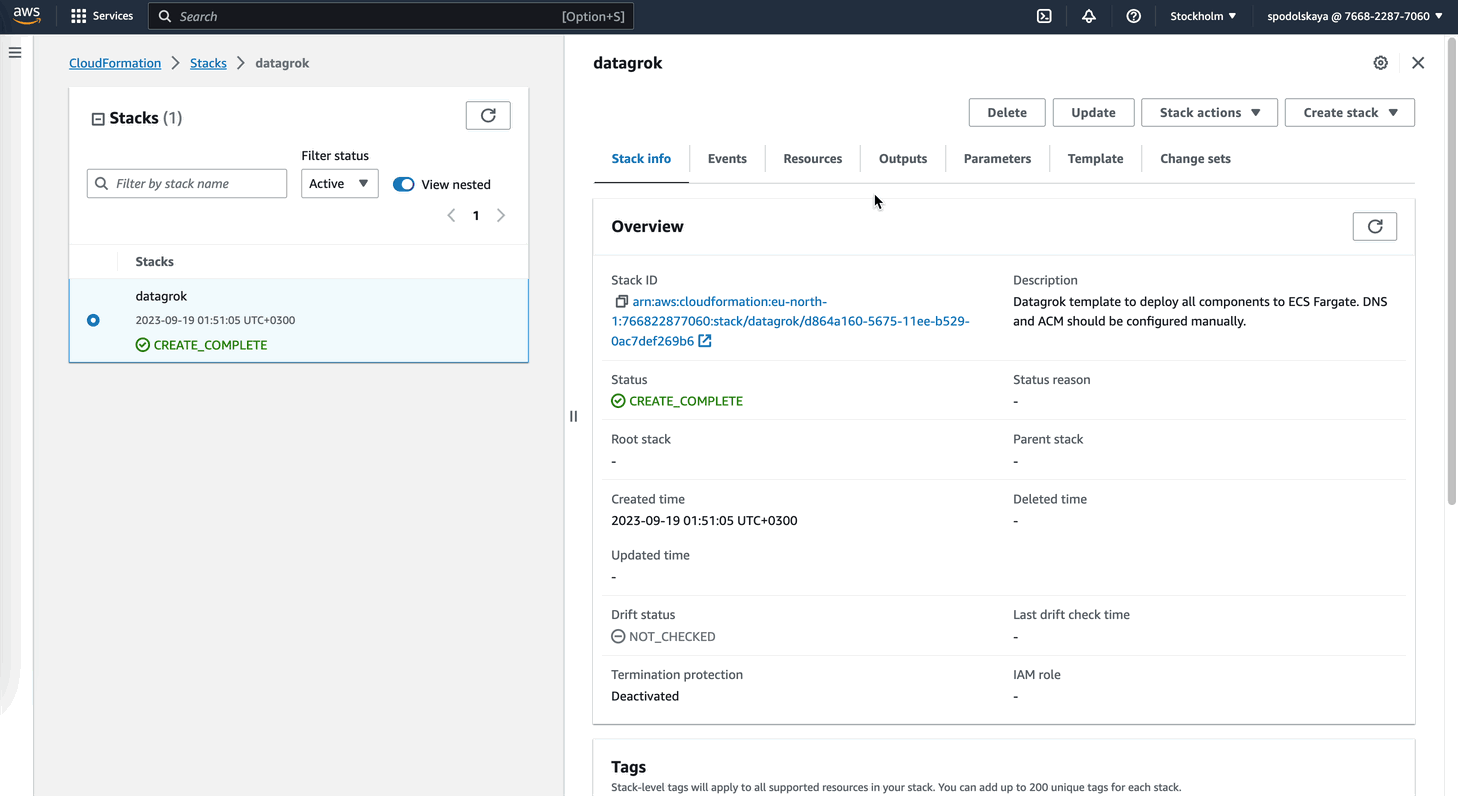Refresh the Stacks list
The width and height of the screenshot is (1458, 796).
(488, 115)
